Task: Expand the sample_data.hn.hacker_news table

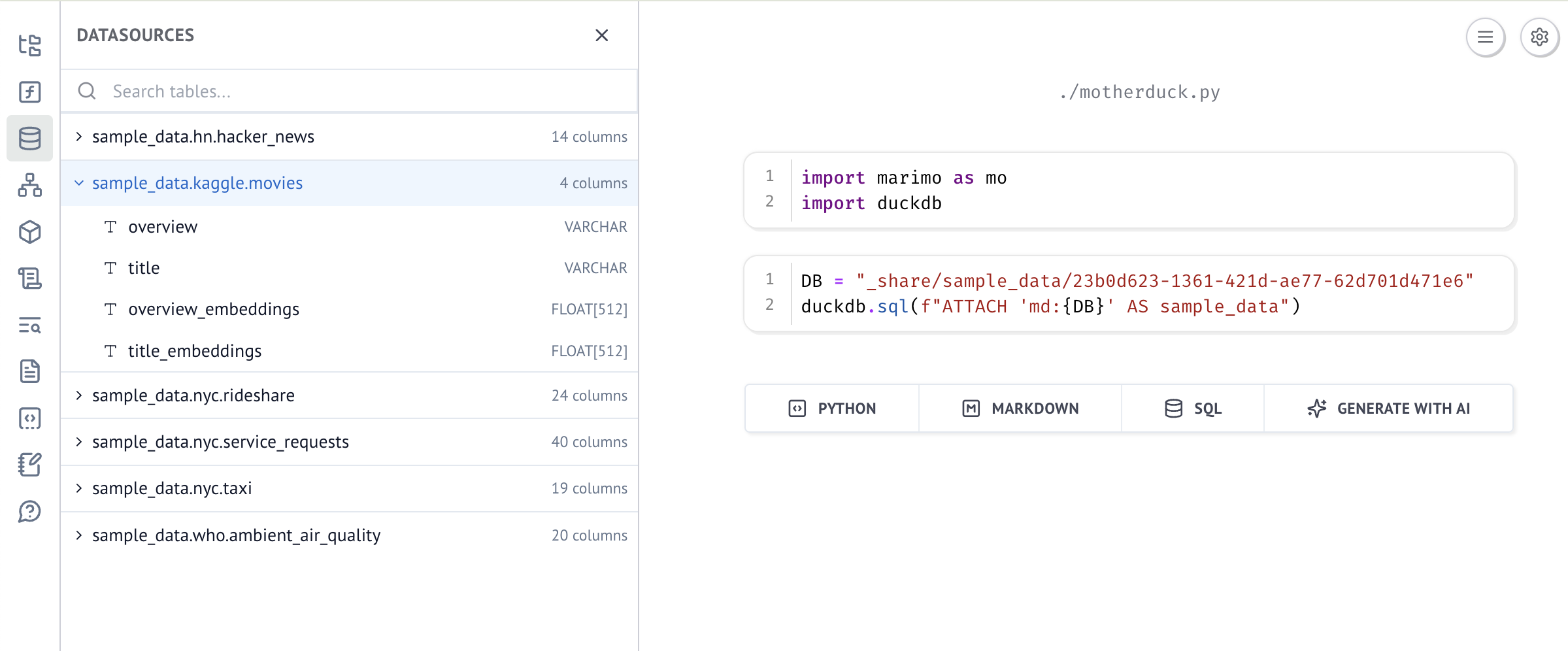Action: [203, 137]
